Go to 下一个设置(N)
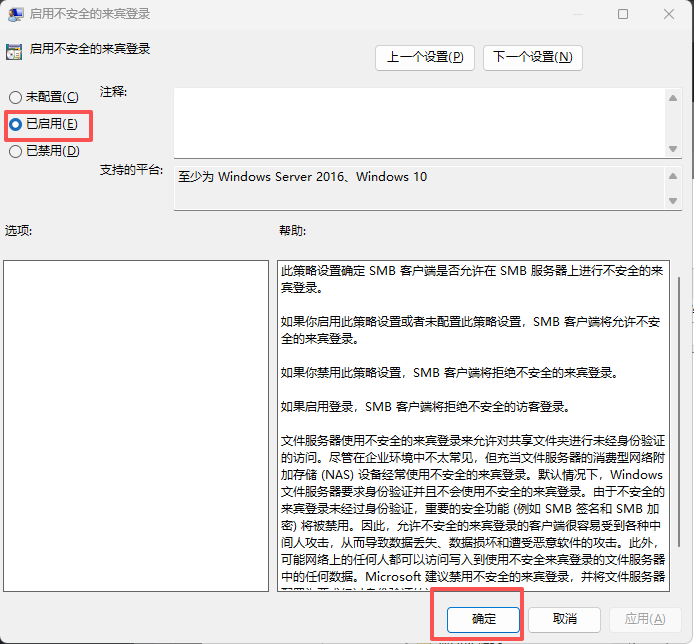This screenshot has height=644, width=694. tap(532, 57)
